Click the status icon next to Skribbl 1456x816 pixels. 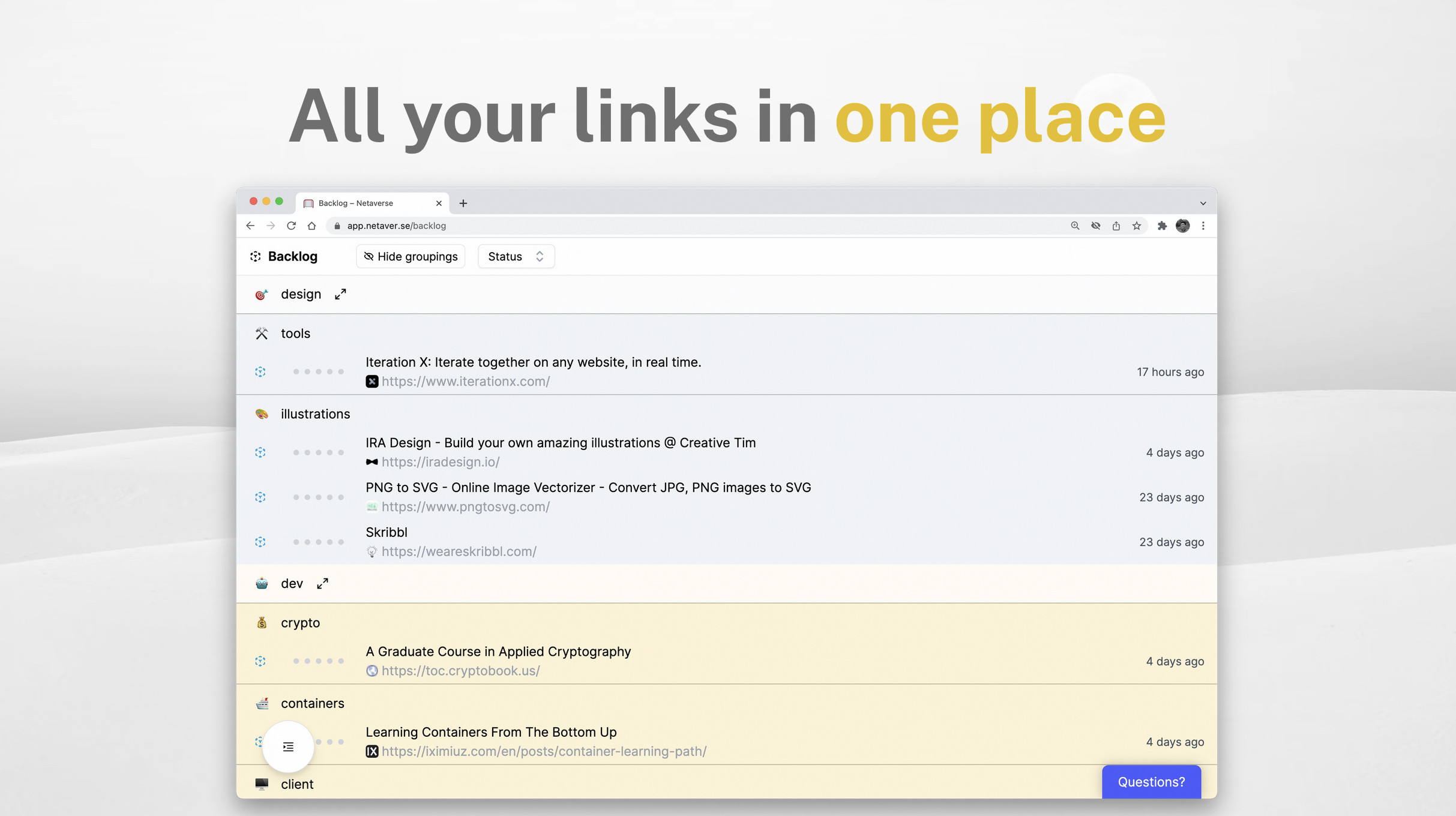pyautogui.click(x=260, y=542)
